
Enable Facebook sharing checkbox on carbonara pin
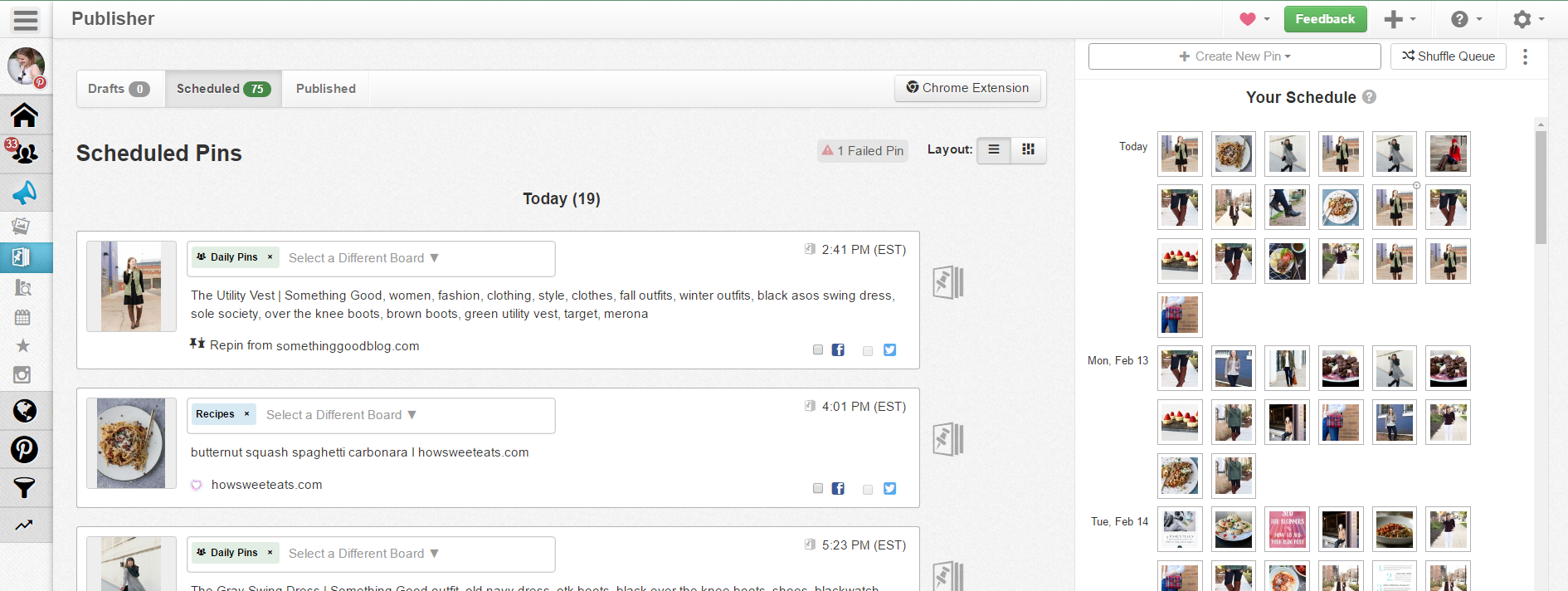coord(818,489)
